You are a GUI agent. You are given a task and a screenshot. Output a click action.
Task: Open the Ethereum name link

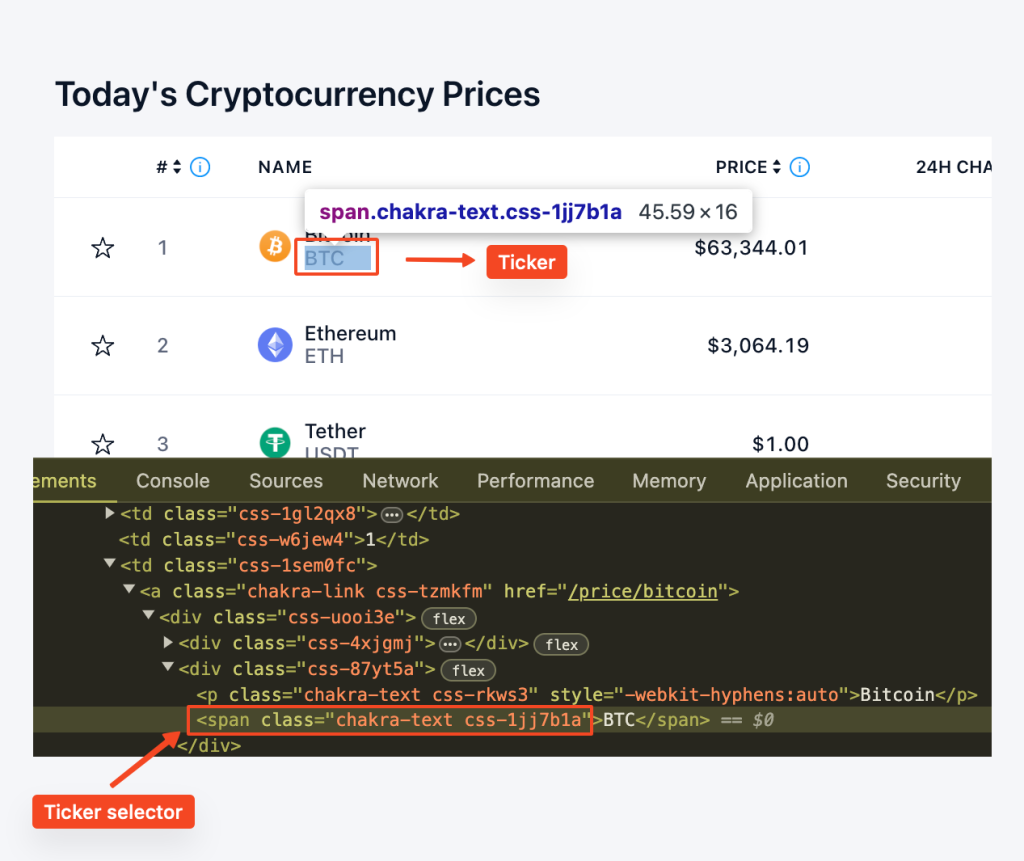click(x=351, y=333)
